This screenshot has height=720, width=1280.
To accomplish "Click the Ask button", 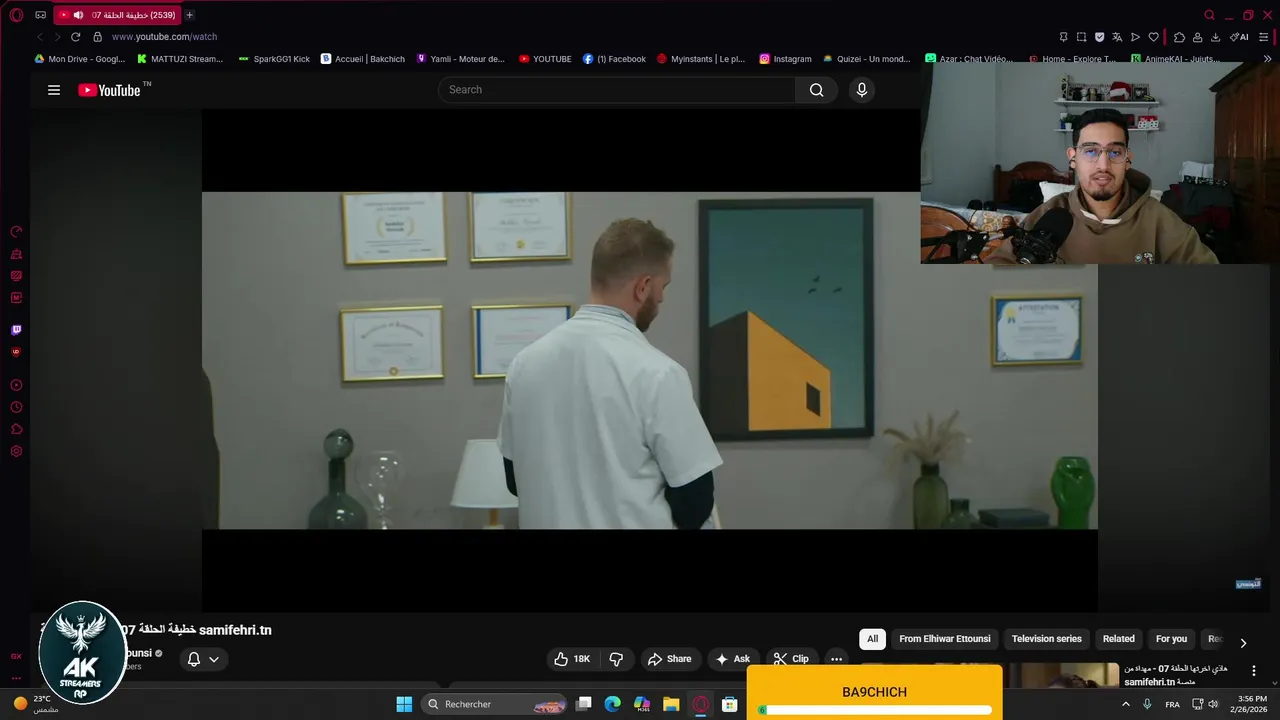I will [x=733, y=659].
